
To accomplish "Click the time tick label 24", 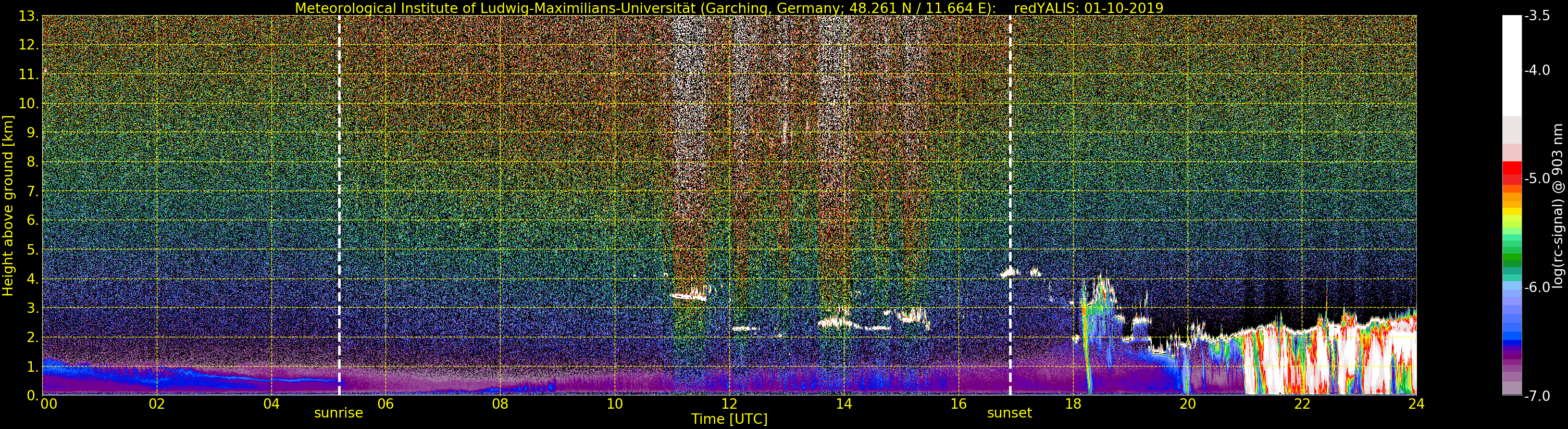I will [1416, 403].
